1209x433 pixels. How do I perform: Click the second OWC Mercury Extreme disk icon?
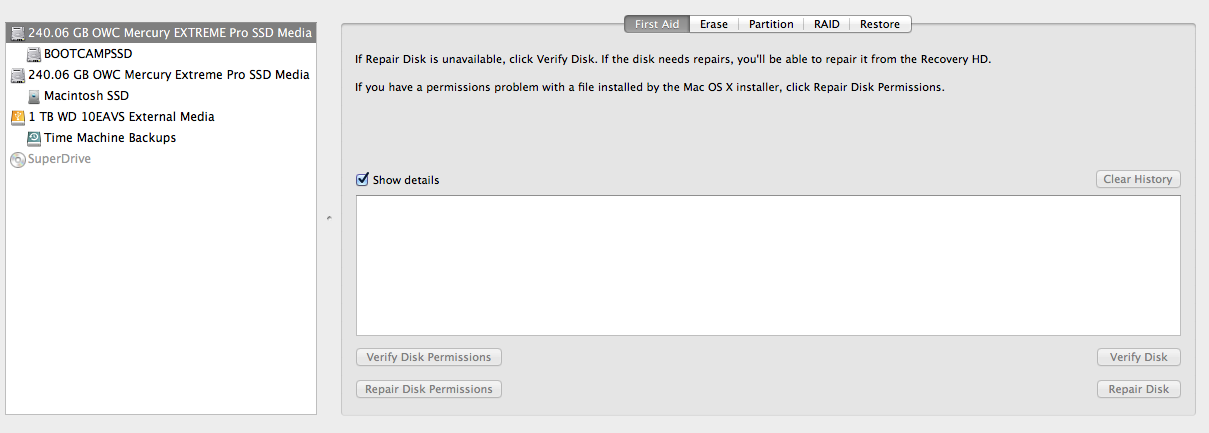(17, 75)
